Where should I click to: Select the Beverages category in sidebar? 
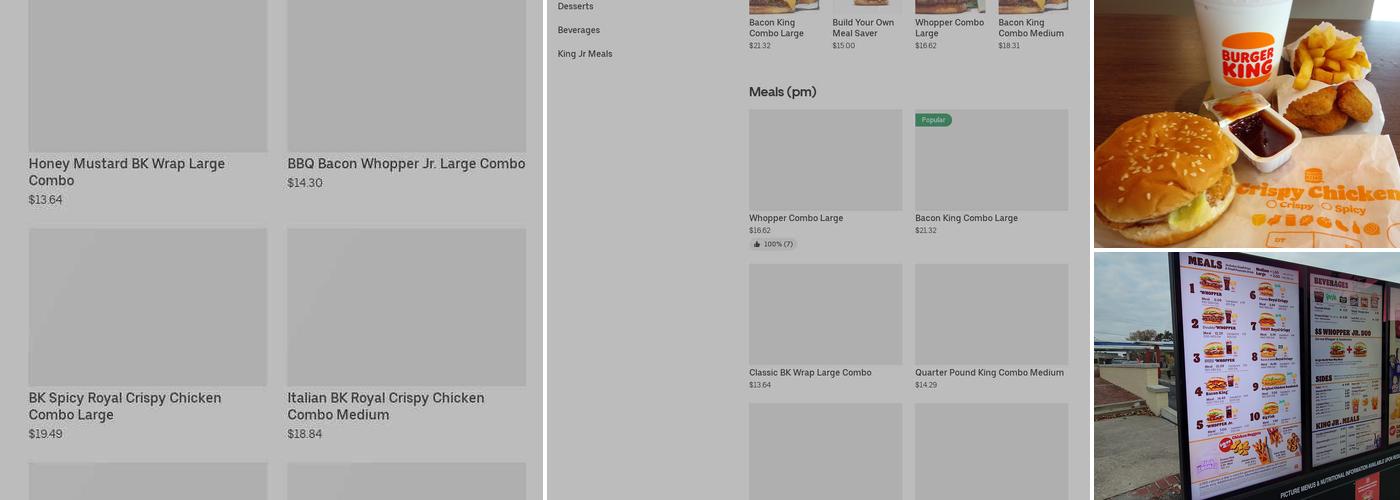tap(579, 30)
